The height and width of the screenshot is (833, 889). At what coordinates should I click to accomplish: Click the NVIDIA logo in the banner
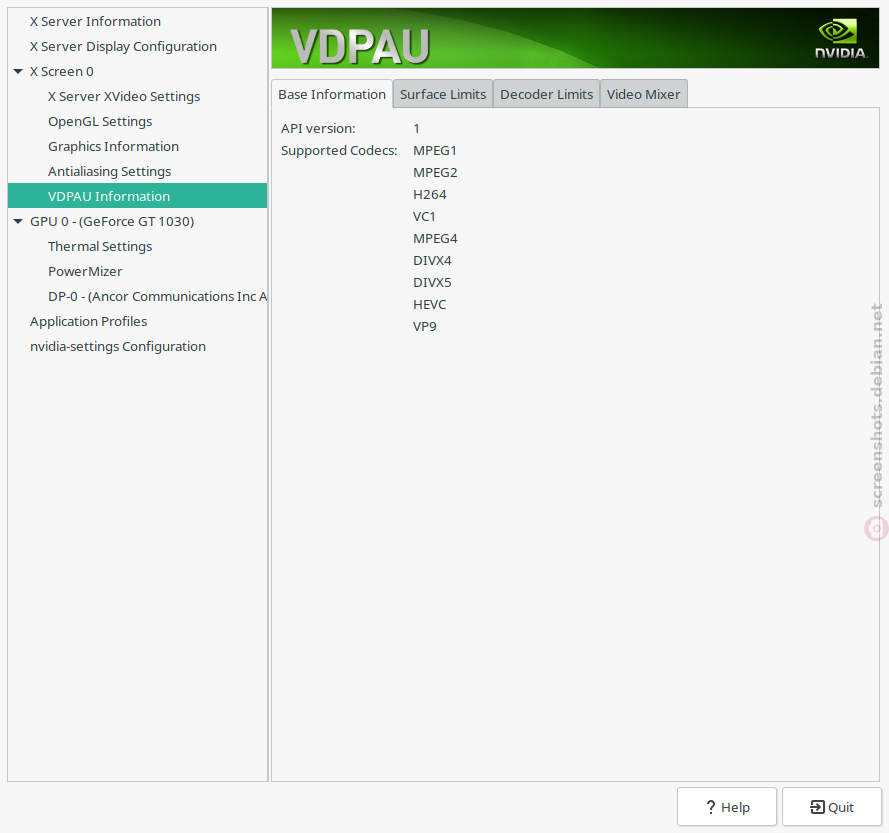pyautogui.click(x=841, y=39)
